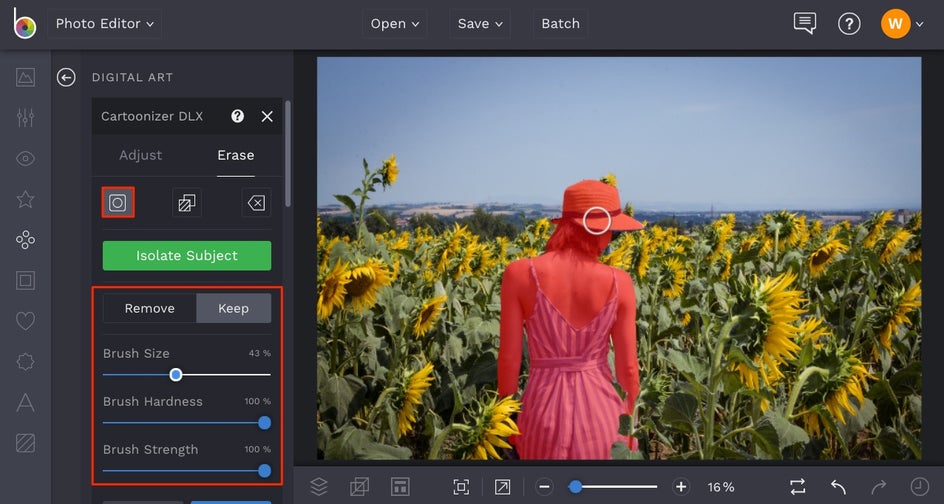This screenshot has height=504, width=944.
Task: Expand the Photo Editor dropdown
Action: point(105,24)
